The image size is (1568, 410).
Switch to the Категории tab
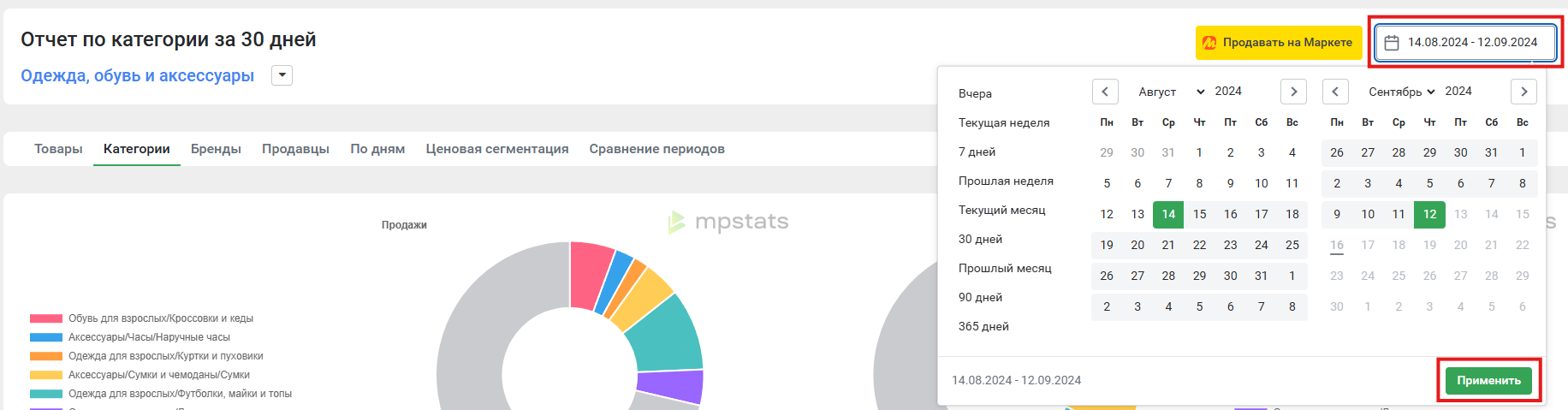(x=137, y=149)
